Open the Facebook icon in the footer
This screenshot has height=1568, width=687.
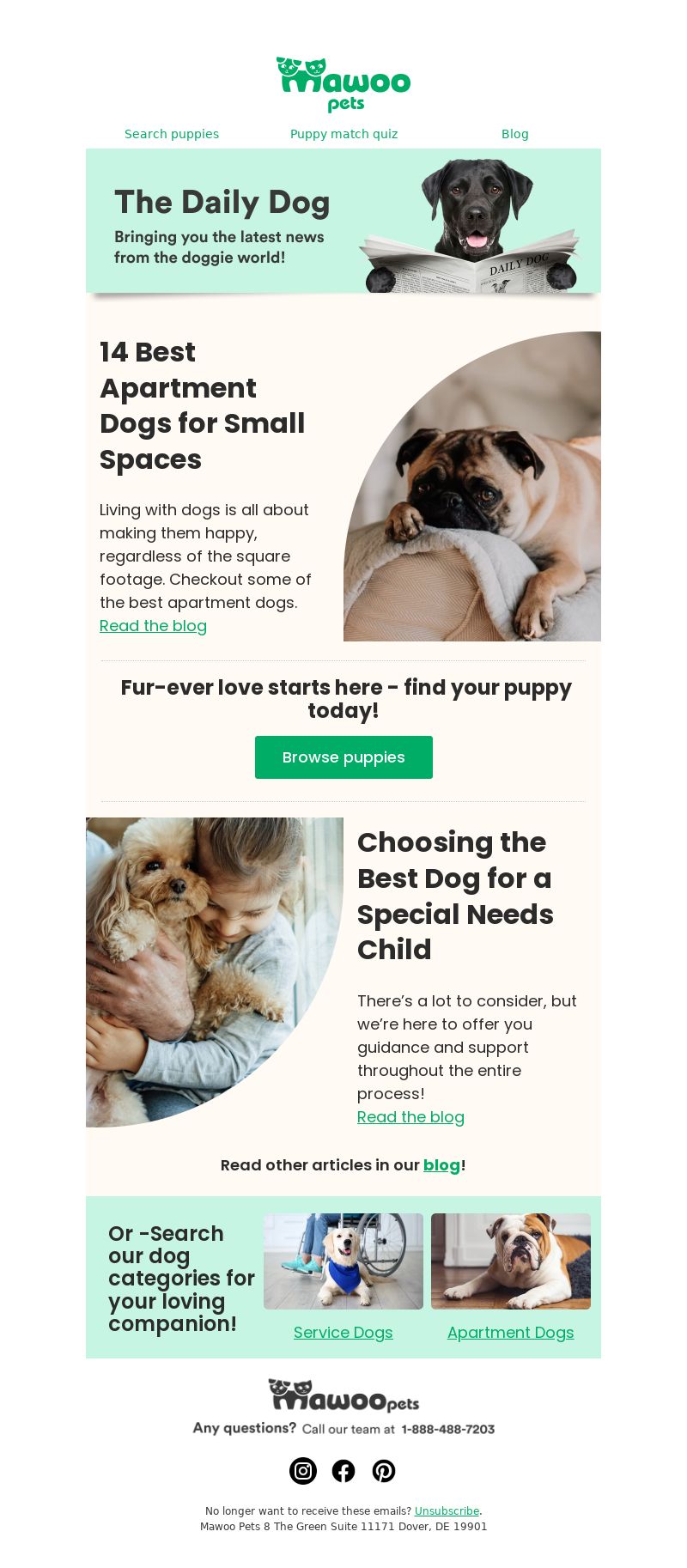coord(343,1471)
